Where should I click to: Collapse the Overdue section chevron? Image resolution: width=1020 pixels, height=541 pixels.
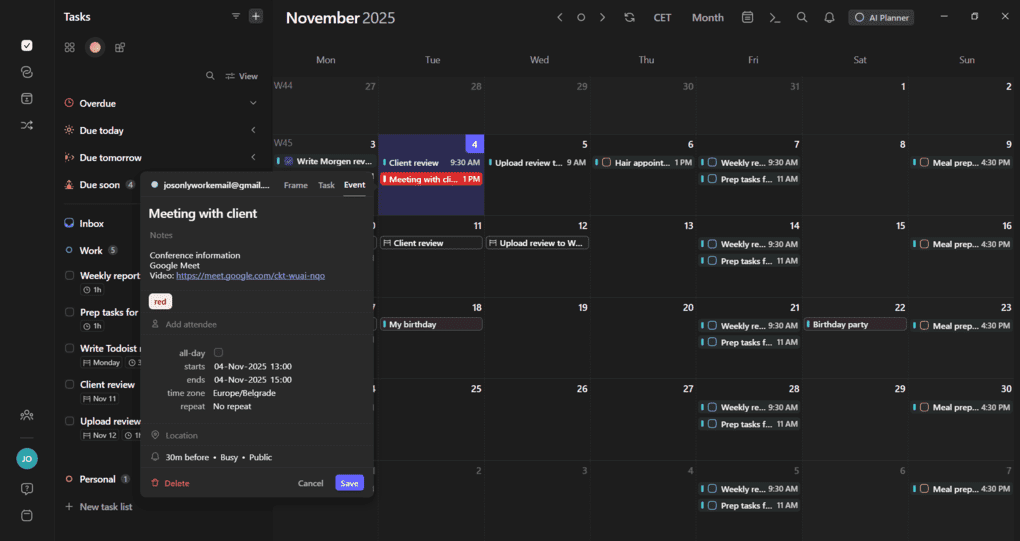click(x=253, y=103)
